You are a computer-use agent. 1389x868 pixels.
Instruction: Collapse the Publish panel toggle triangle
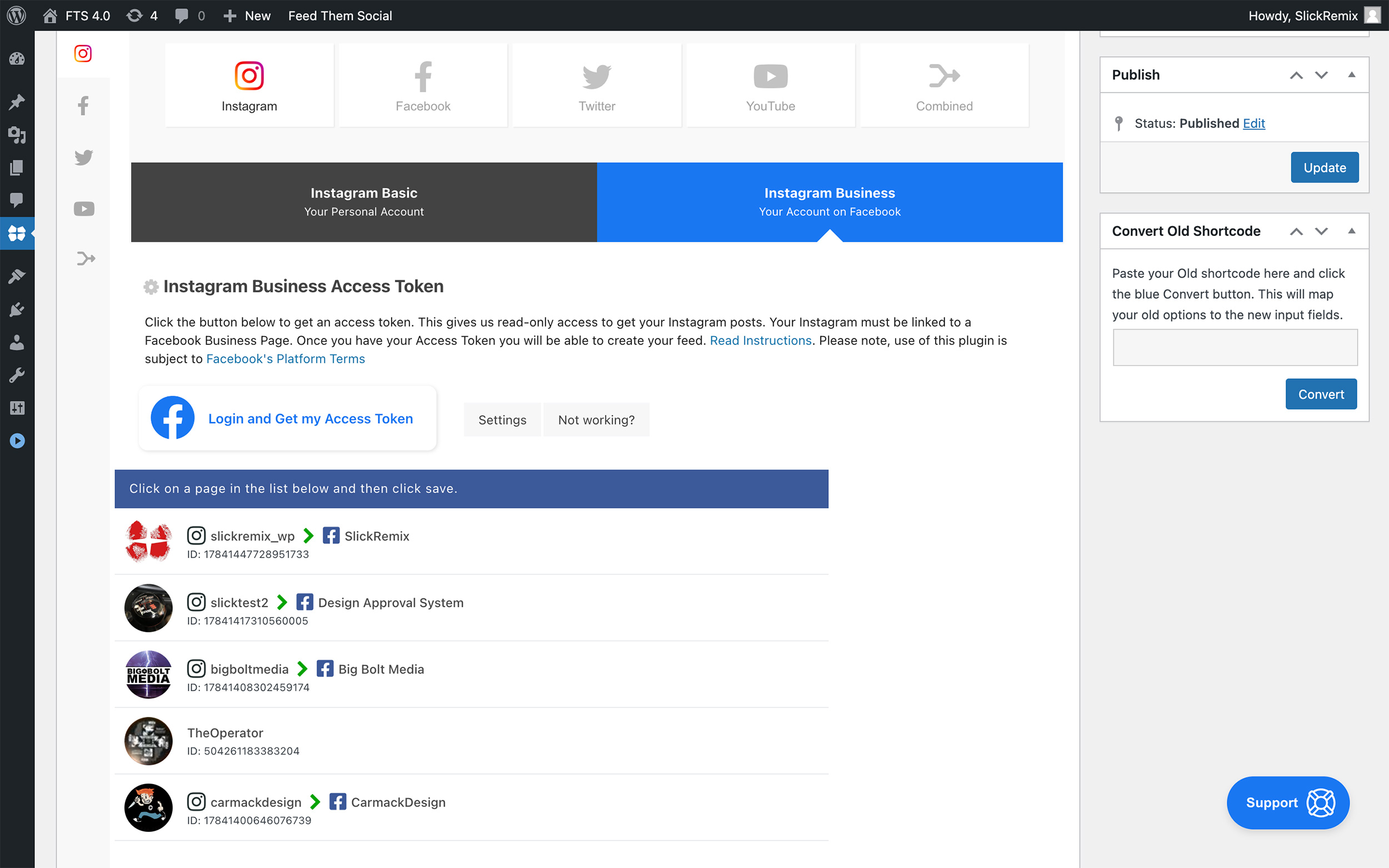click(x=1352, y=74)
